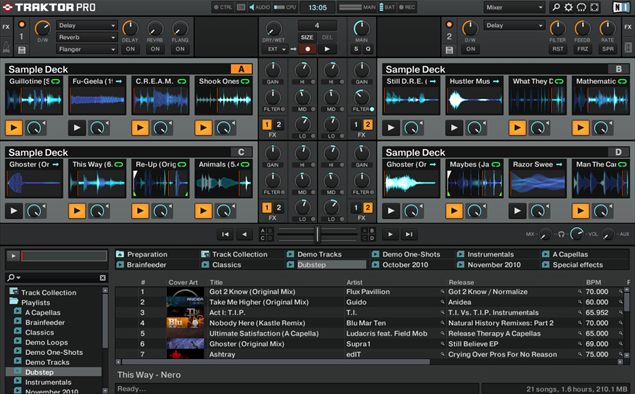
Task: Save FX unit 2 snapshot disk icon
Action: [x=449, y=50]
